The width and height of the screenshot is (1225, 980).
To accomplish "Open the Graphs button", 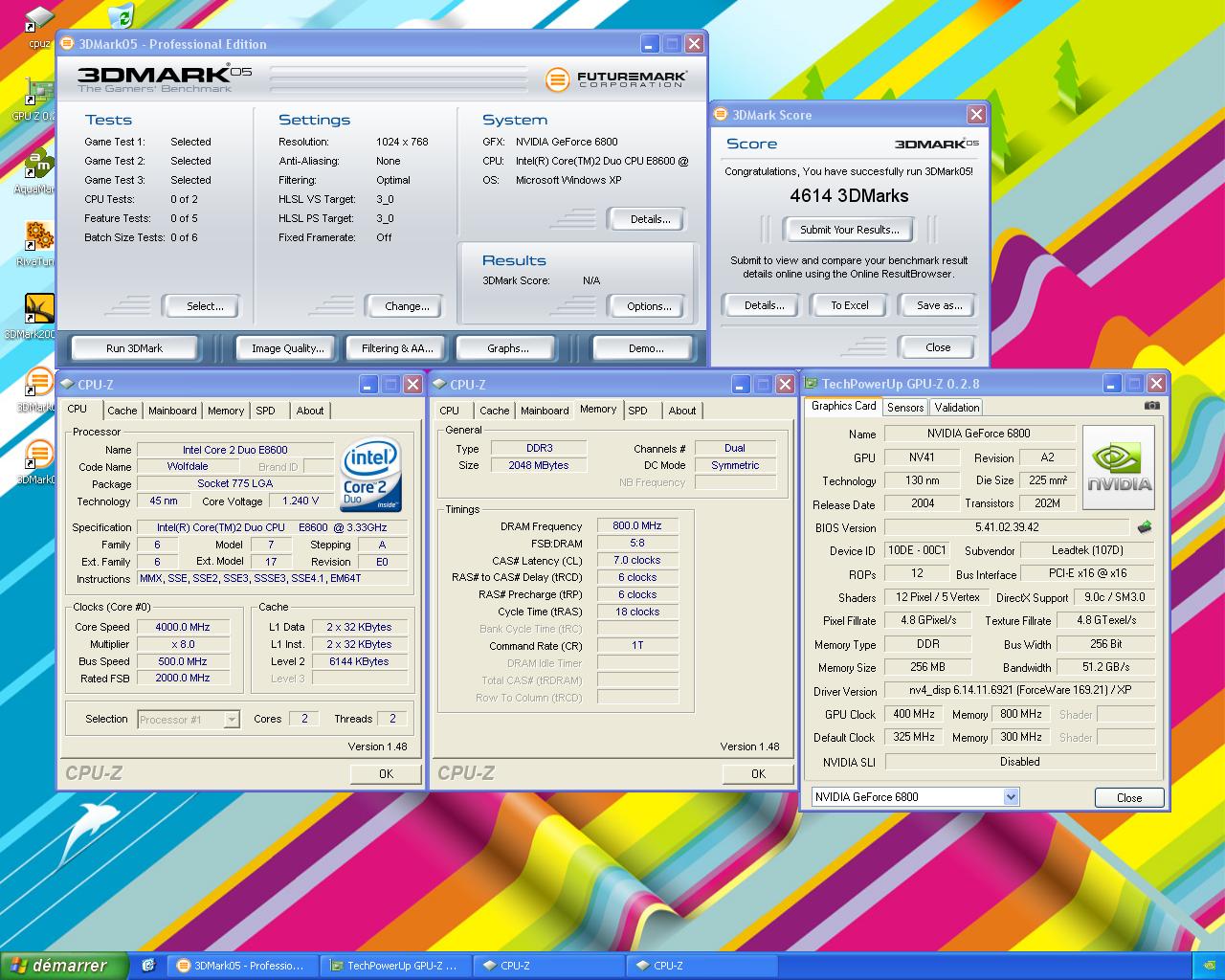I will [x=507, y=348].
